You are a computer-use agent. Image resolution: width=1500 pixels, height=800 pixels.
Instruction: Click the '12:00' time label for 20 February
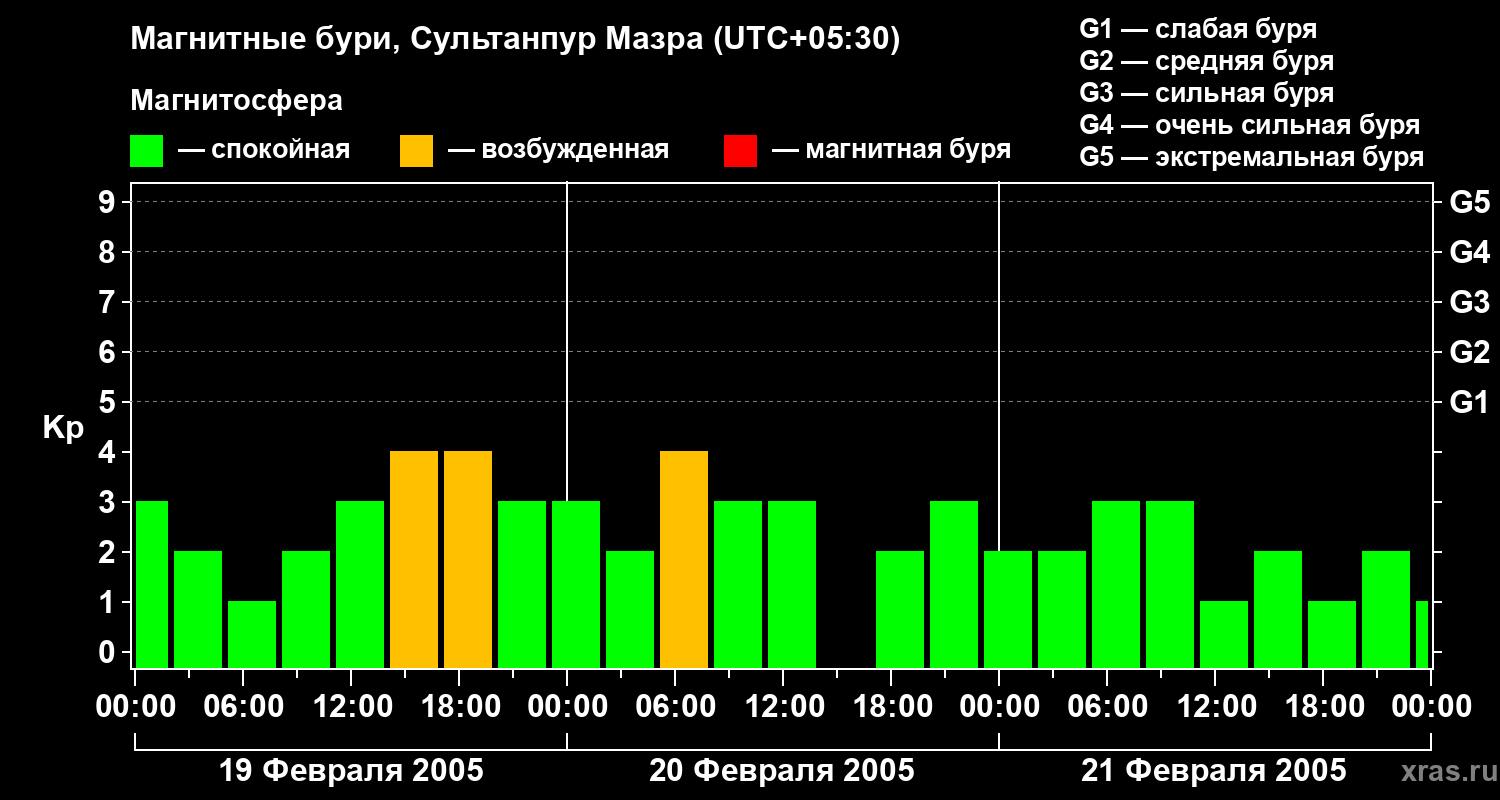[783, 707]
